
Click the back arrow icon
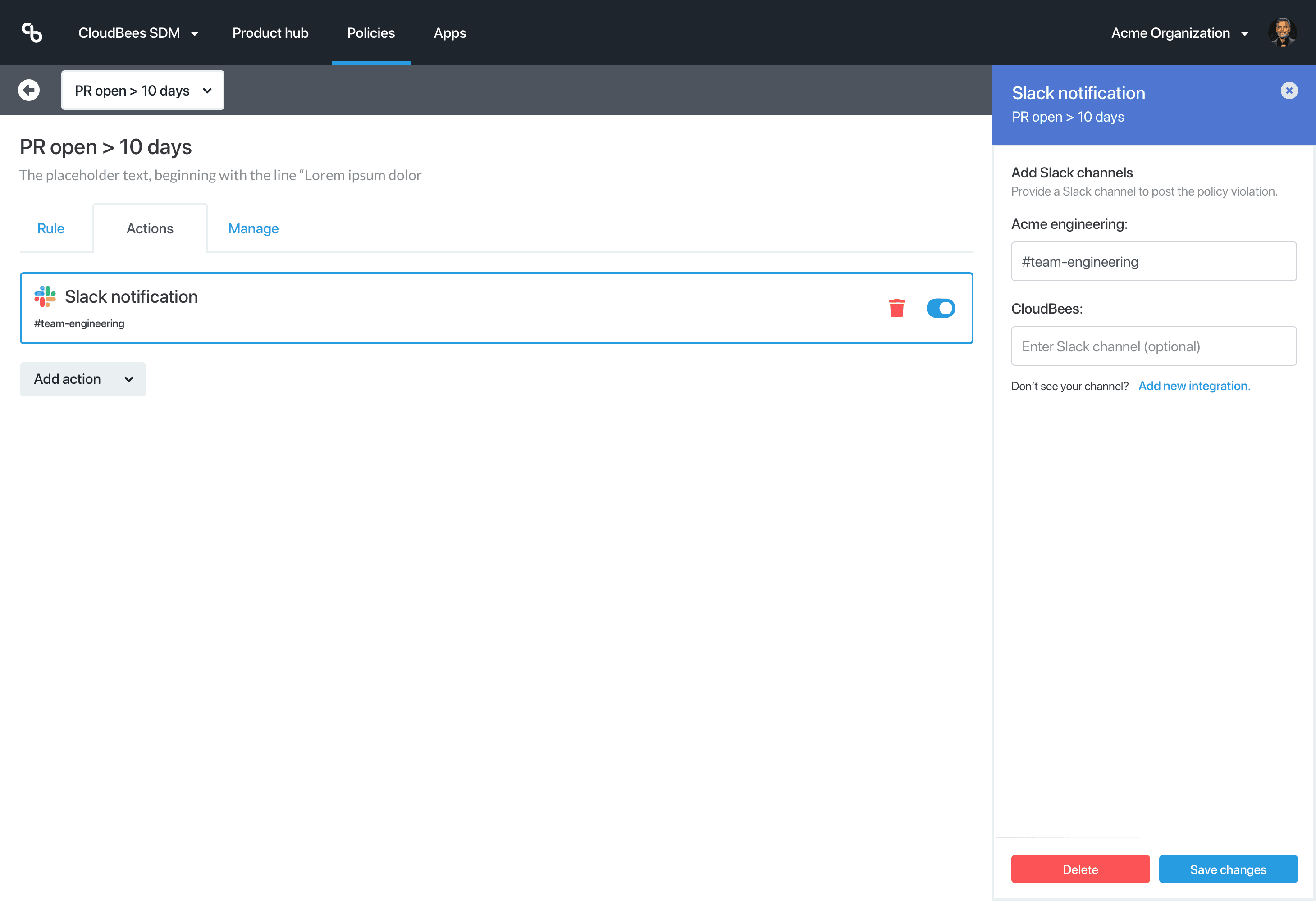pyautogui.click(x=29, y=90)
